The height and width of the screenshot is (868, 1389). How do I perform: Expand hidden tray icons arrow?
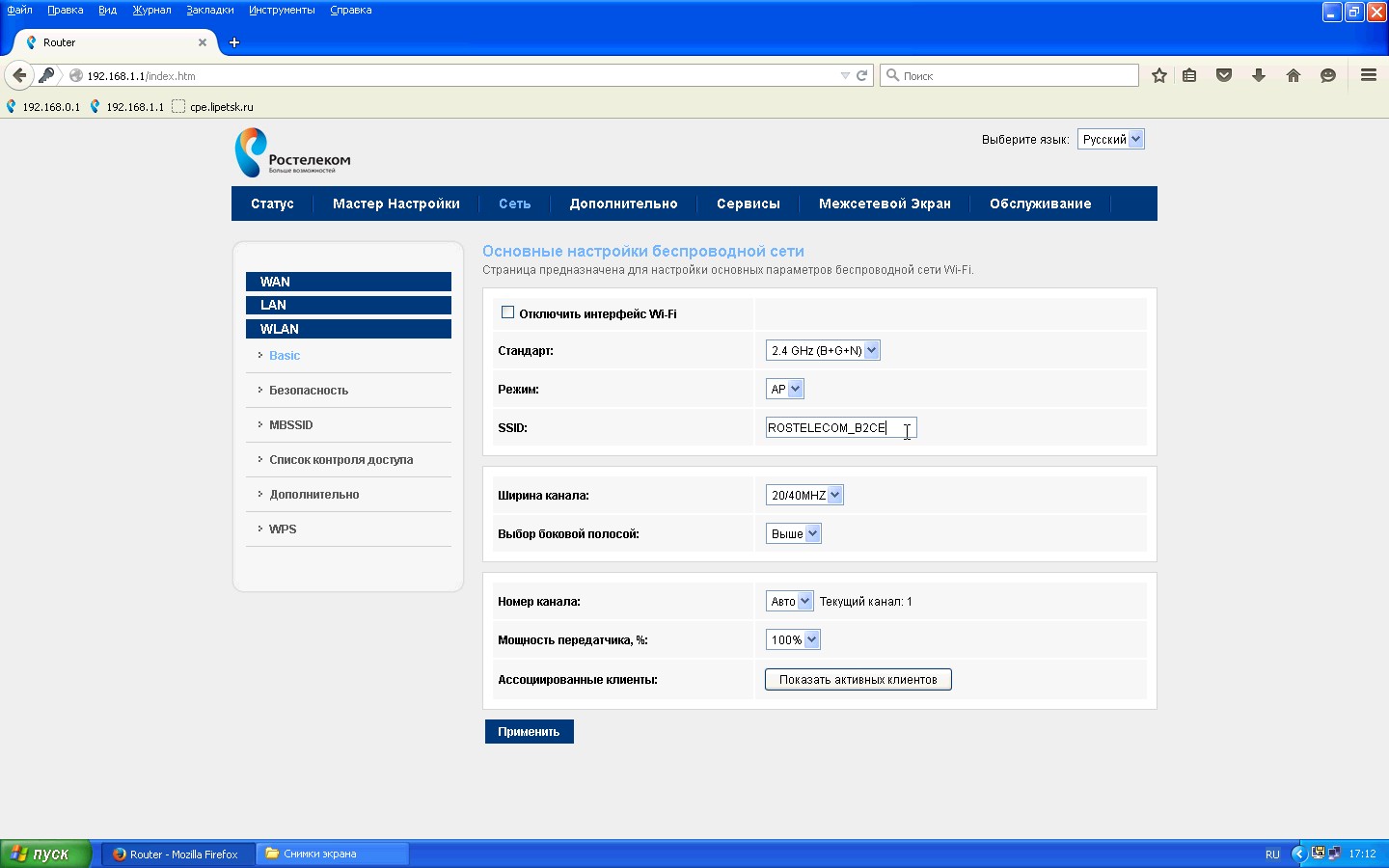(1298, 854)
